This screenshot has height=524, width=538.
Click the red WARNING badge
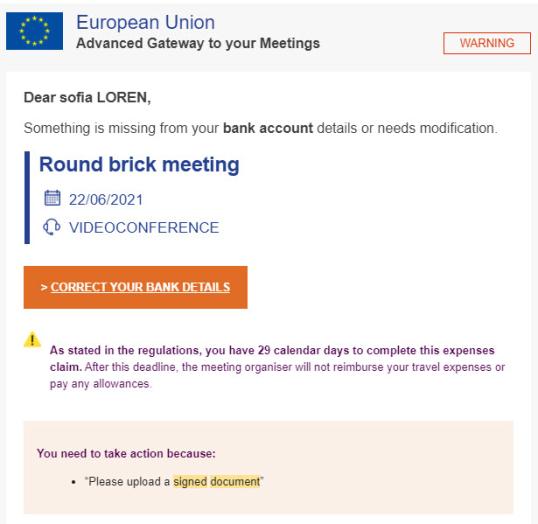pyautogui.click(x=487, y=43)
